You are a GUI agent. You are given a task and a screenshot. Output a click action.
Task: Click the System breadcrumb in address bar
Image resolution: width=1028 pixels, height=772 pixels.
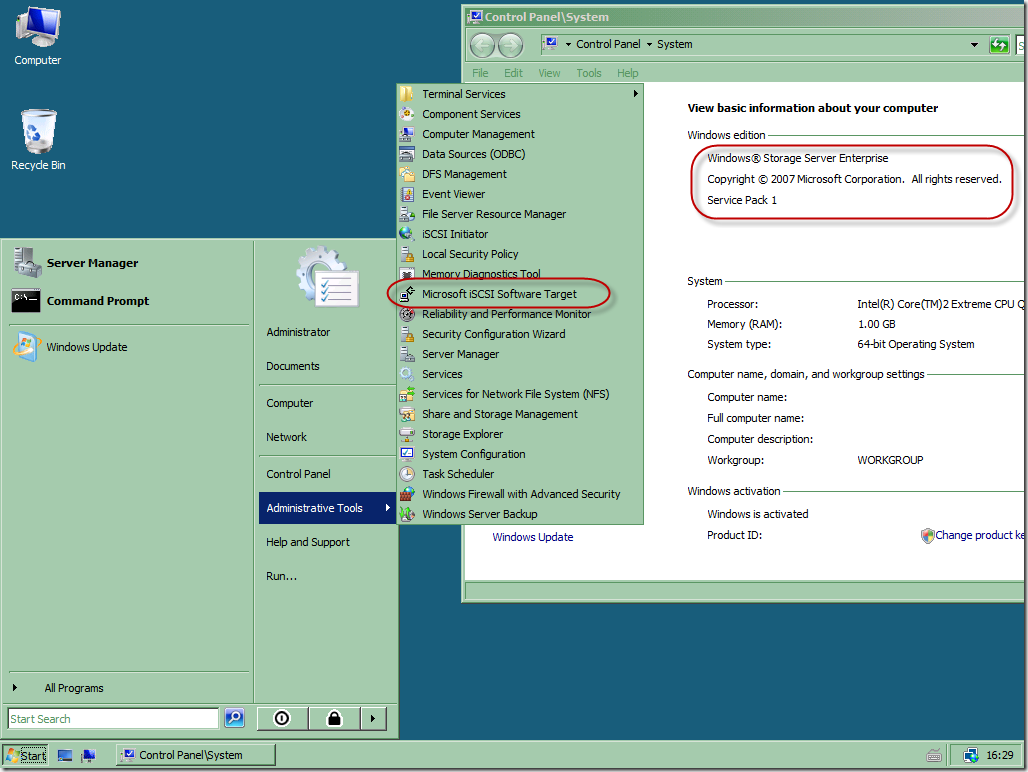pos(675,44)
